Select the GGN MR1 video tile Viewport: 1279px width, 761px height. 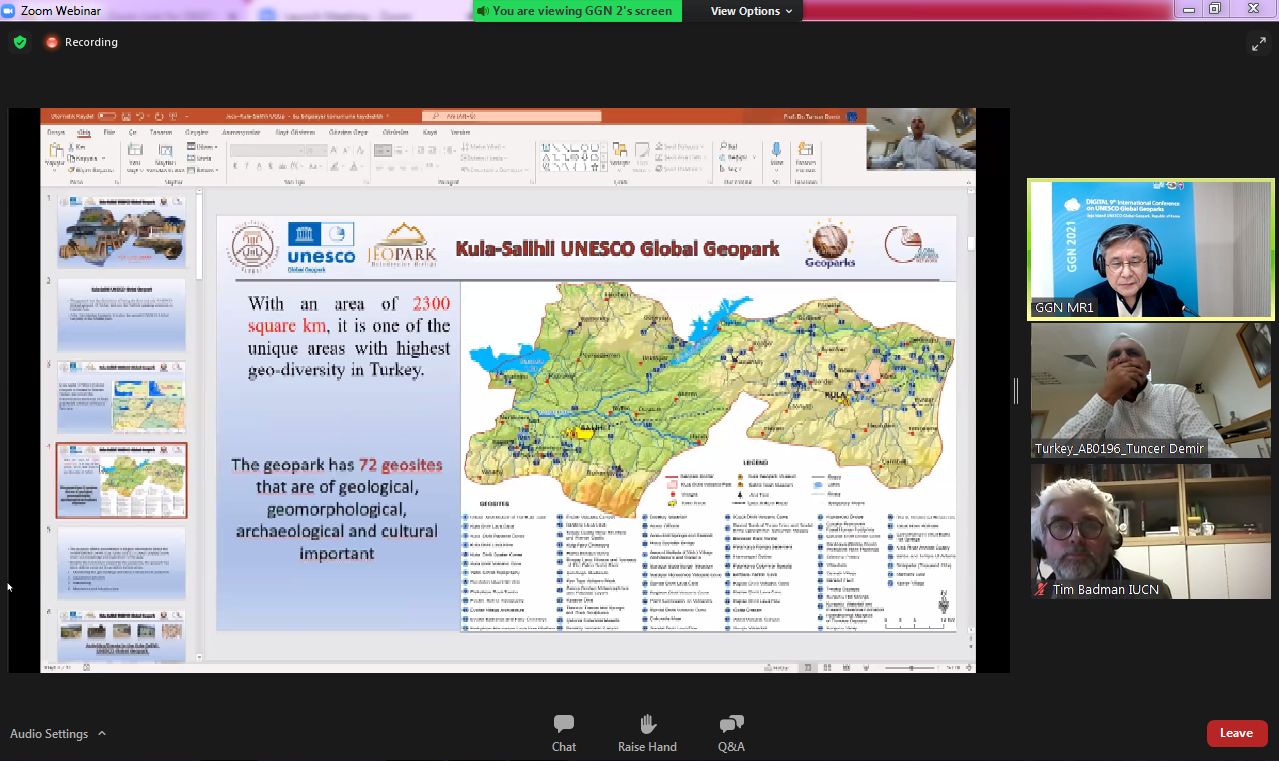[x=1150, y=250]
